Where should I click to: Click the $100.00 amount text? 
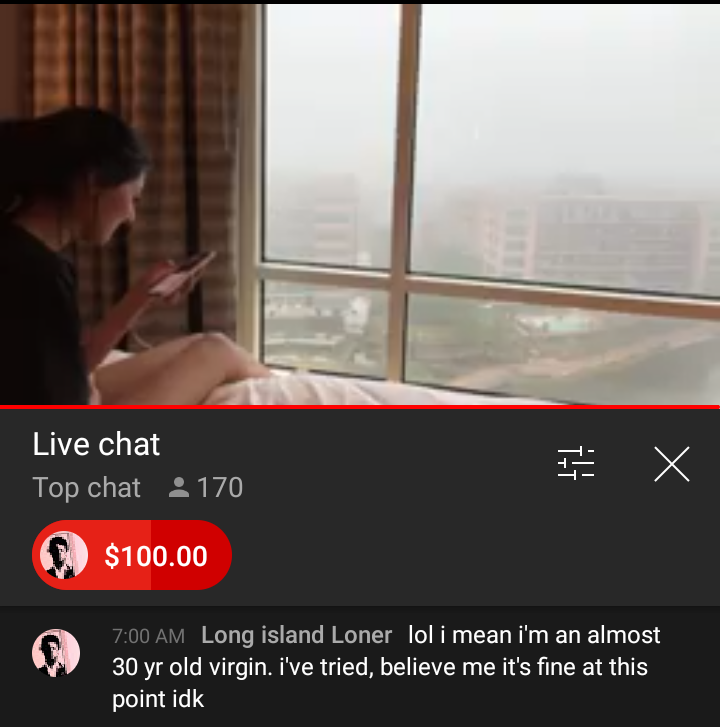pos(156,556)
